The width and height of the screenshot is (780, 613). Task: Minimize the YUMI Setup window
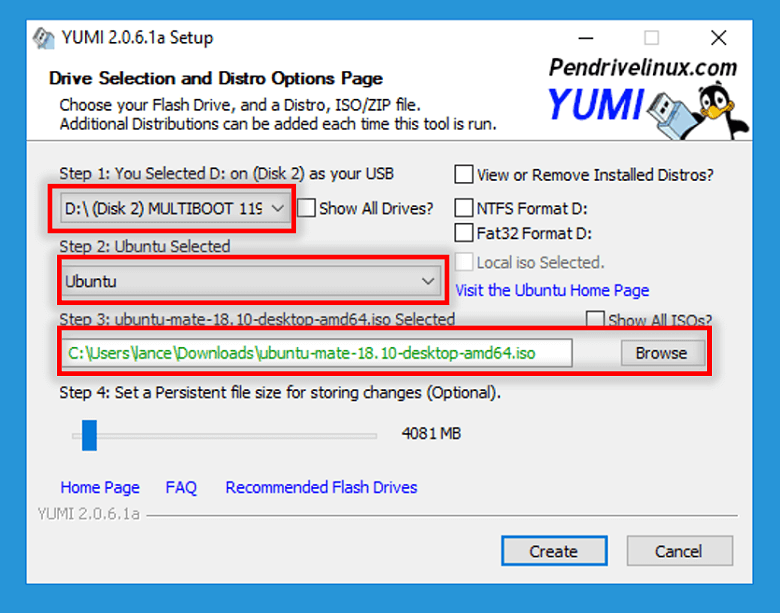586,38
